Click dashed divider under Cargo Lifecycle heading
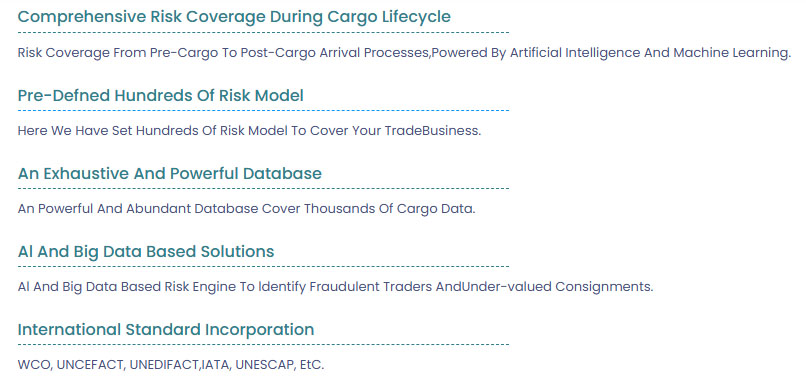806x382 pixels. pos(263,32)
